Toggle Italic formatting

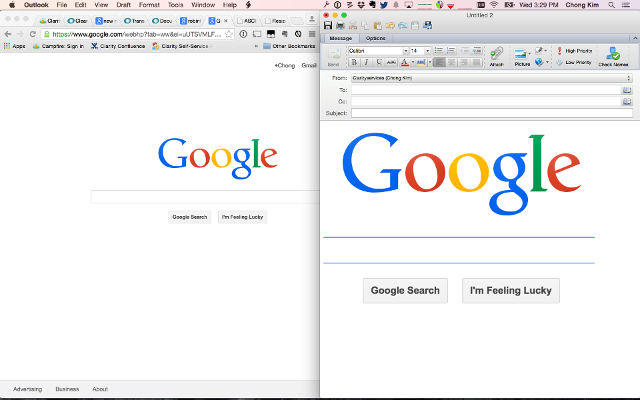[366, 62]
